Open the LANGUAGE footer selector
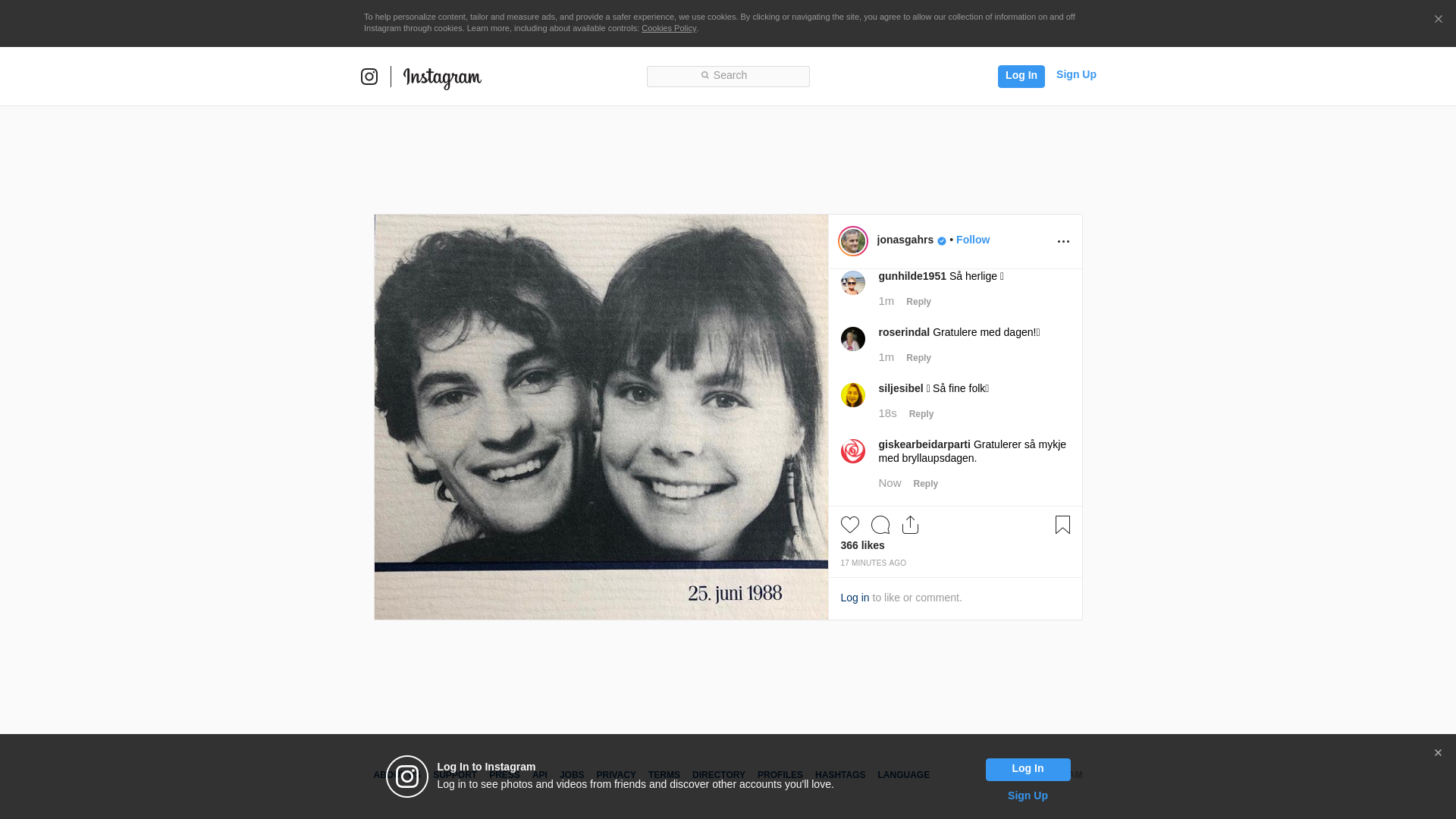This screenshot has height=819, width=1456. pos(903,775)
